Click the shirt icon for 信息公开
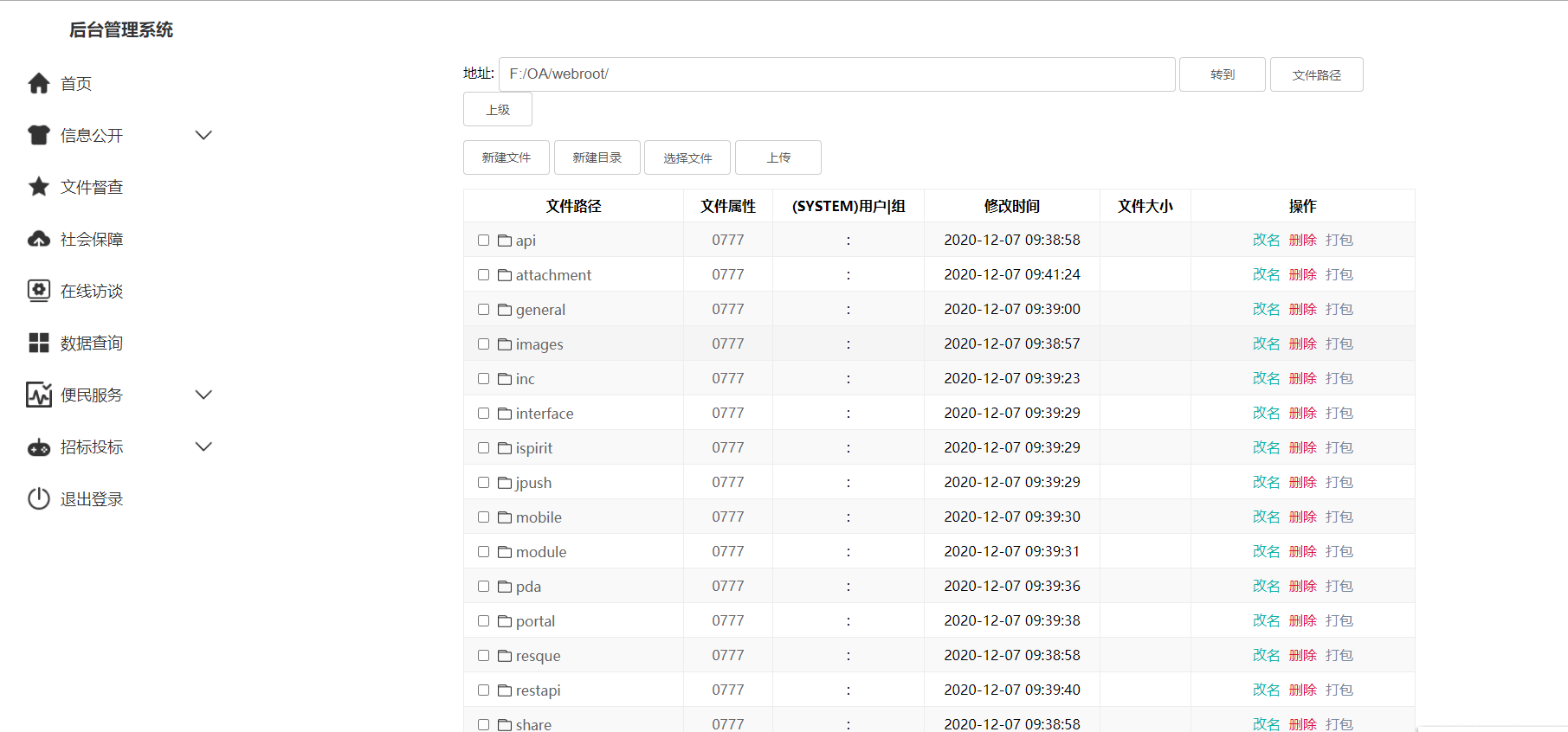 tap(39, 135)
